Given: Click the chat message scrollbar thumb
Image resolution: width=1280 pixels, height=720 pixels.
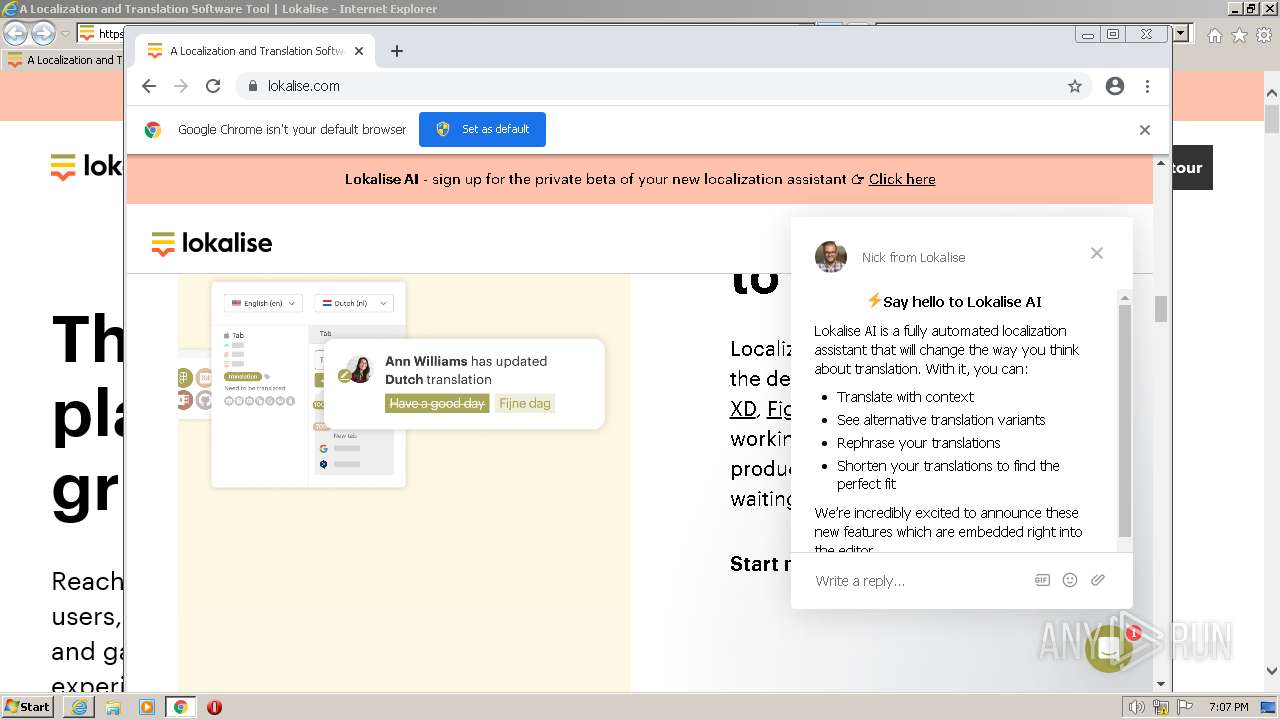Looking at the screenshot, I should coord(1125,420).
